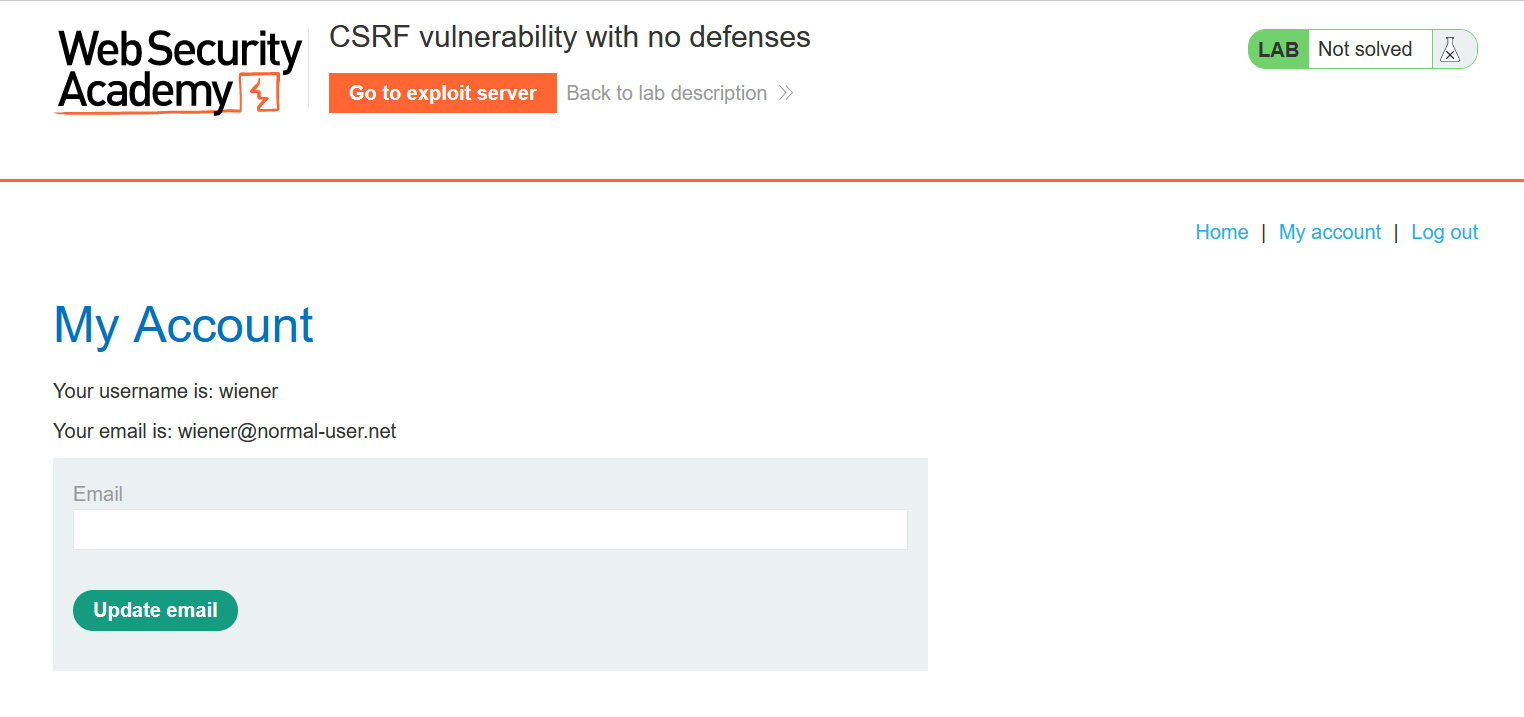Screen dimensions: 1524x717
Task: Click the Not solved status label
Action: (1365, 50)
